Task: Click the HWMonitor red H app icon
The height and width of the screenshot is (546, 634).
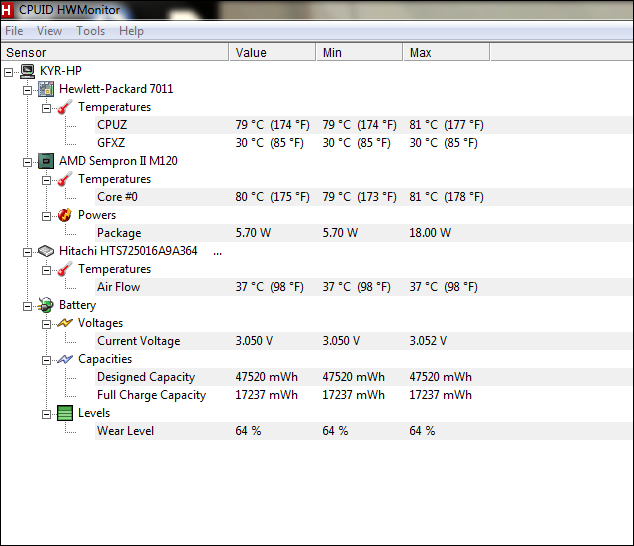Action: pyautogui.click(x=7, y=10)
